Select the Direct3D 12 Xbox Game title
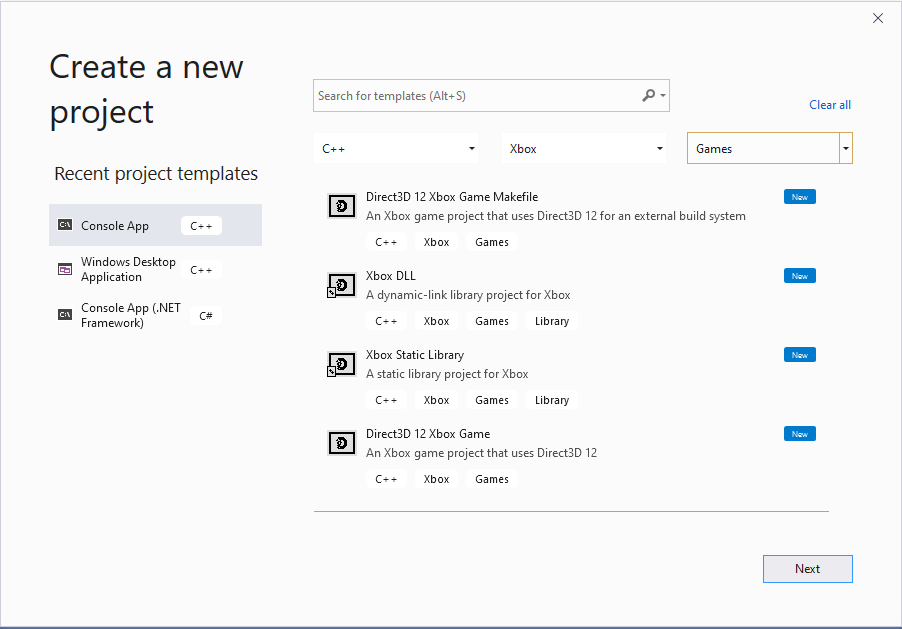The height and width of the screenshot is (629, 902). pos(428,434)
